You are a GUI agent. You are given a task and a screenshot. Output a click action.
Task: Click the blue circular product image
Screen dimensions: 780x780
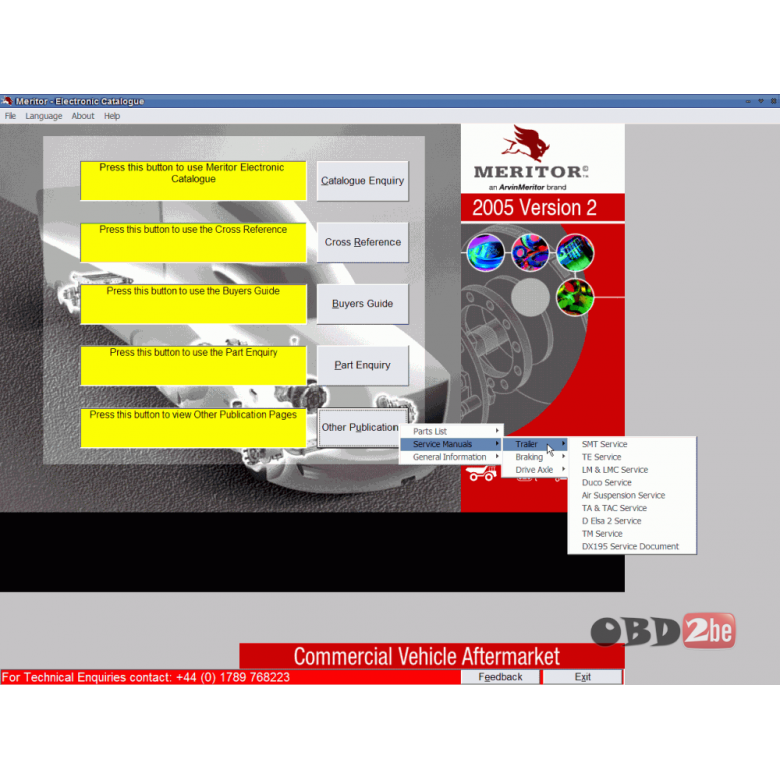486,253
